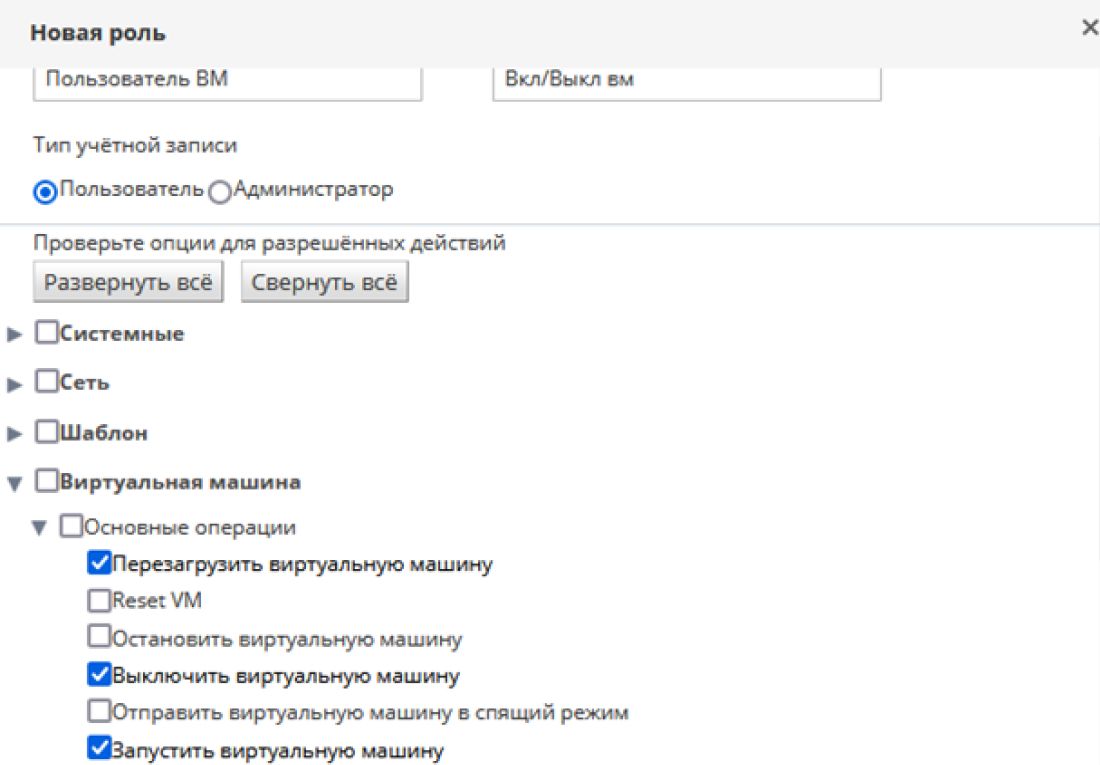Collapse the Основные операции subgroup
The width and height of the screenshot is (1100, 765).
40,528
